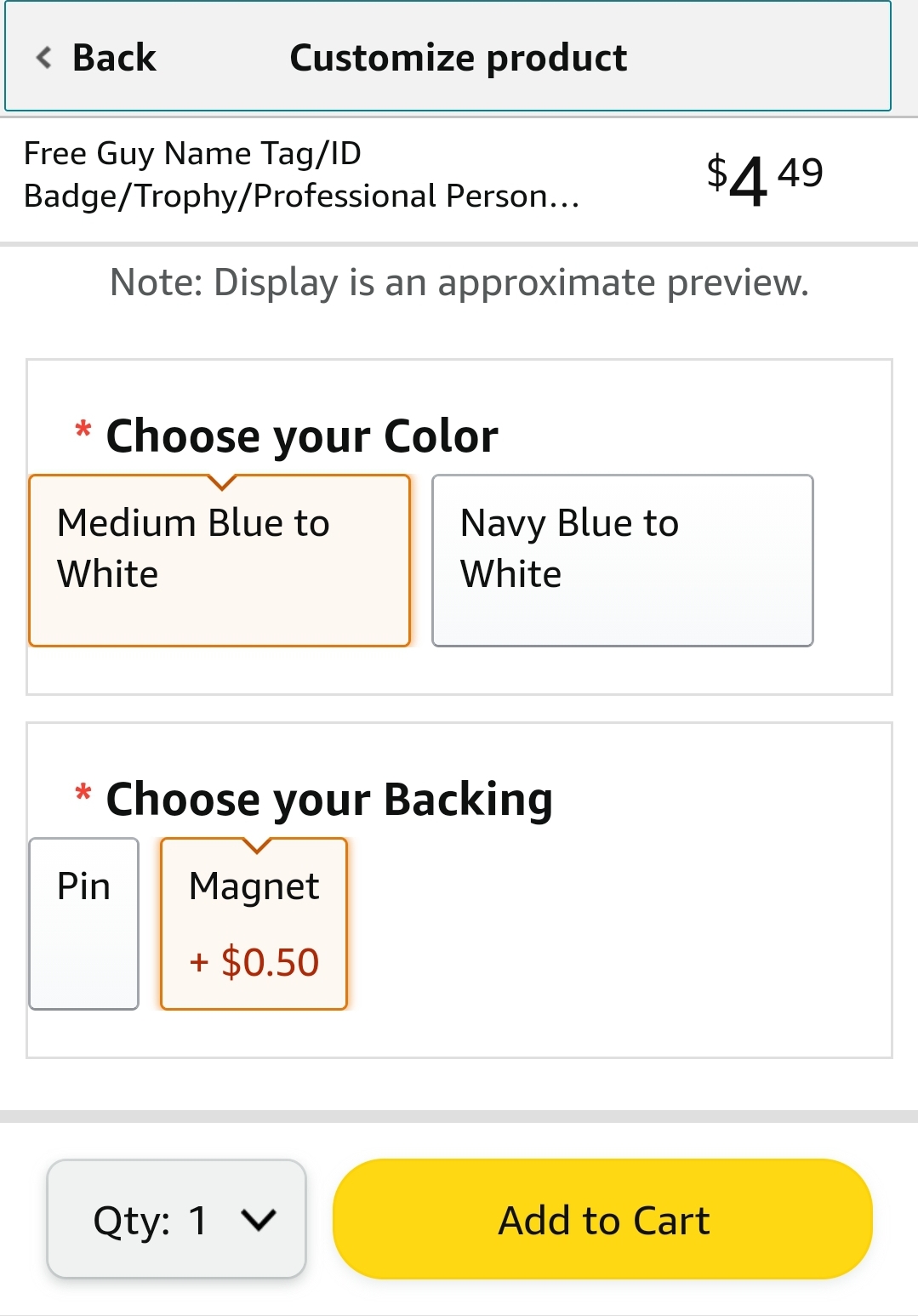
Task: Add the name tag to cart
Action: pos(602,1218)
